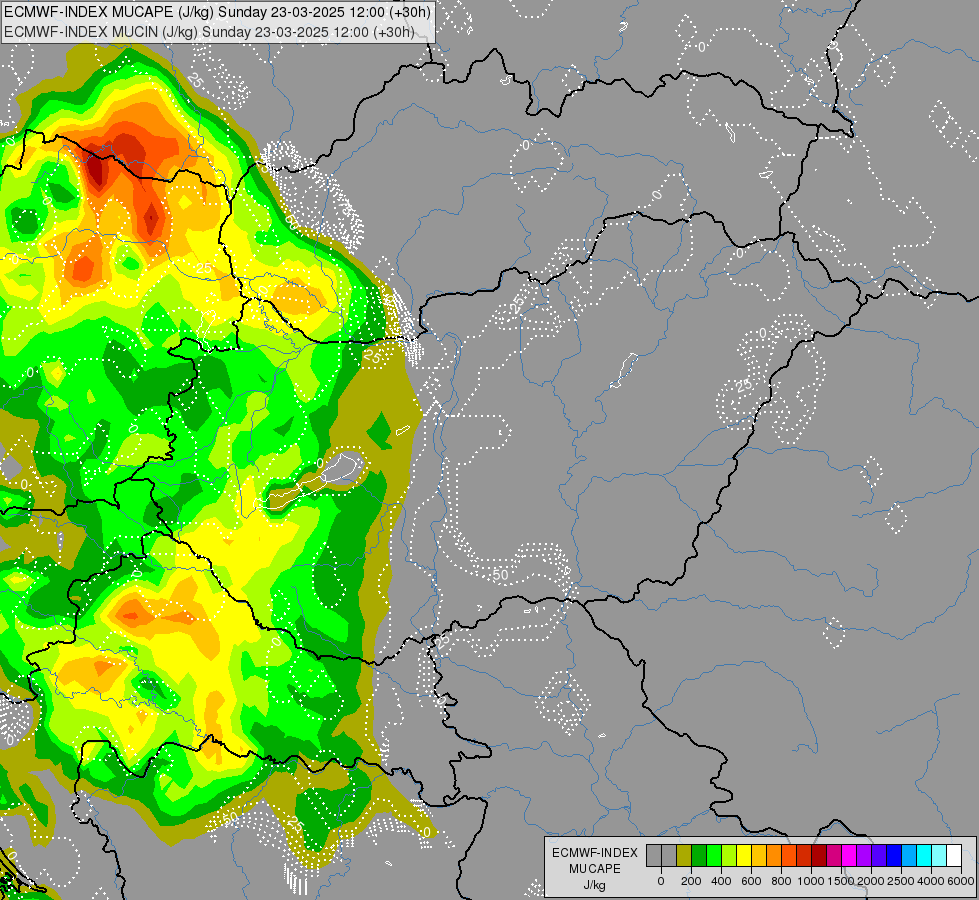979x900 pixels.
Task: Pick the leftmost gray legend swatch
Action: click(x=654, y=855)
